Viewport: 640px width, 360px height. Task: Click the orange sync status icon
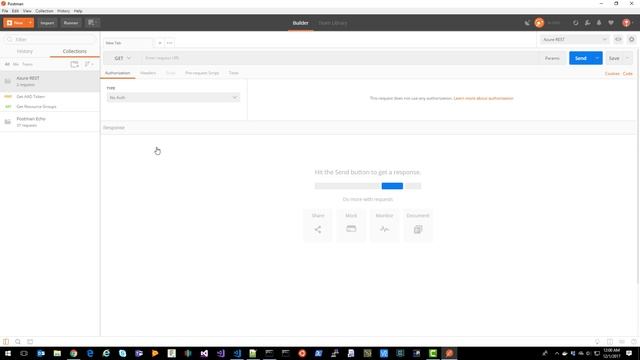tap(539, 23)
